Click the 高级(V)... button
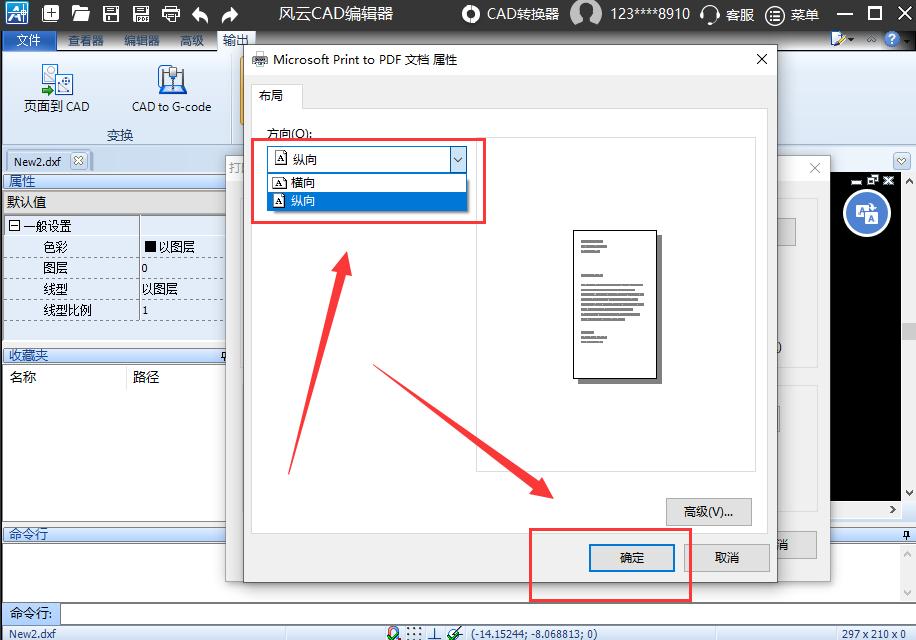This screenshot has height=640, width=916. click(x=709, y=512)
